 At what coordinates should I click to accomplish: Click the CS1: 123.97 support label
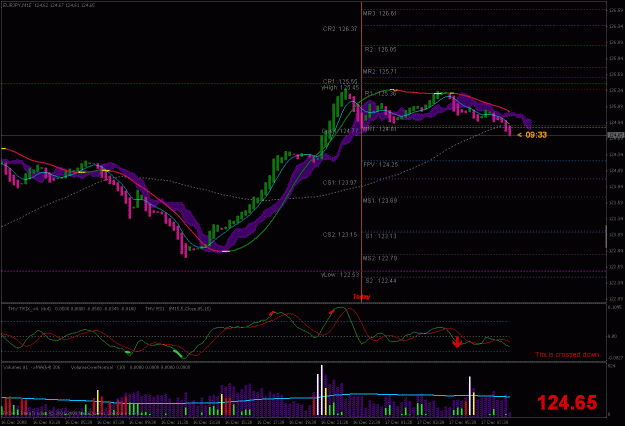340,183
